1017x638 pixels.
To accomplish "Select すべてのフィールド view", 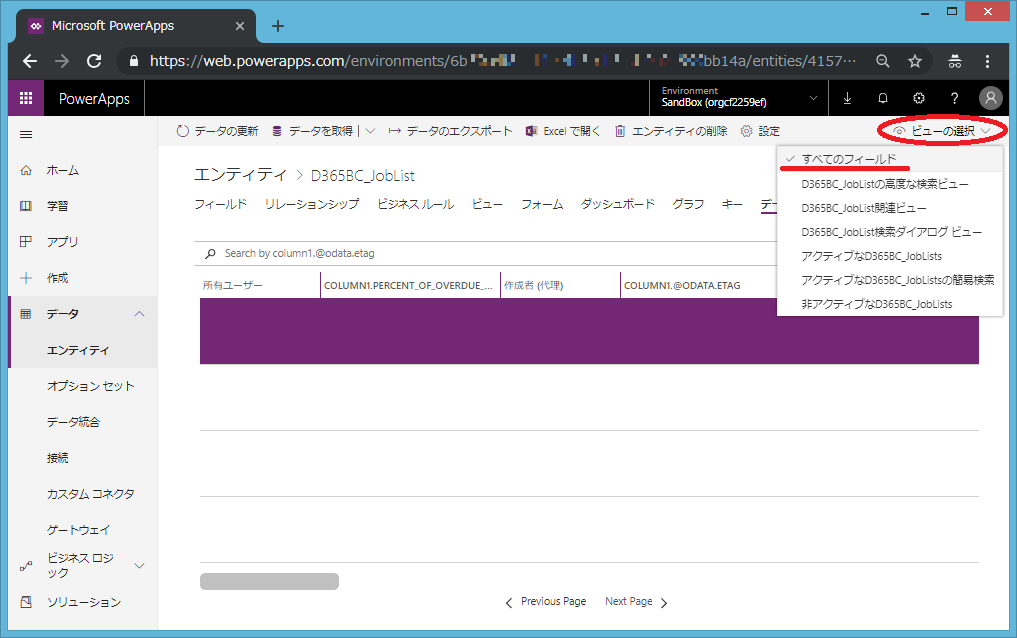I will pos(890,159).
